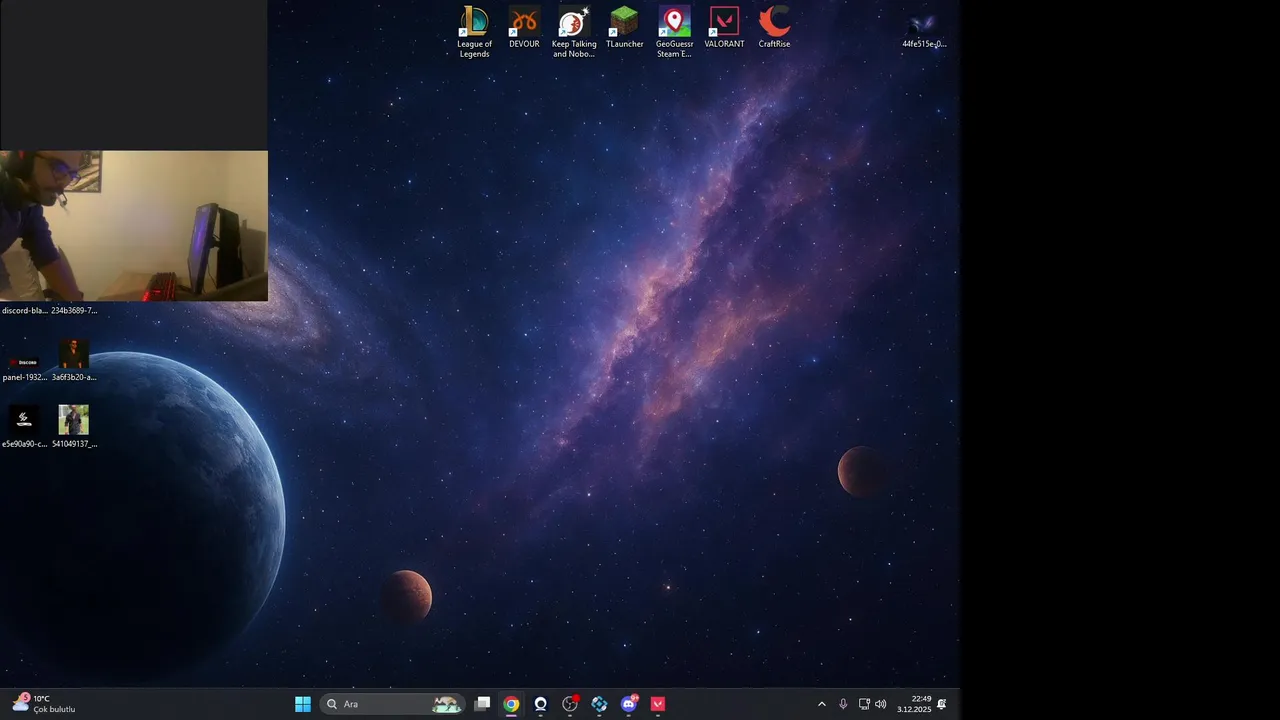
Task: Click the 234b3689-7... file label
Action: click(x=74, y=311)
